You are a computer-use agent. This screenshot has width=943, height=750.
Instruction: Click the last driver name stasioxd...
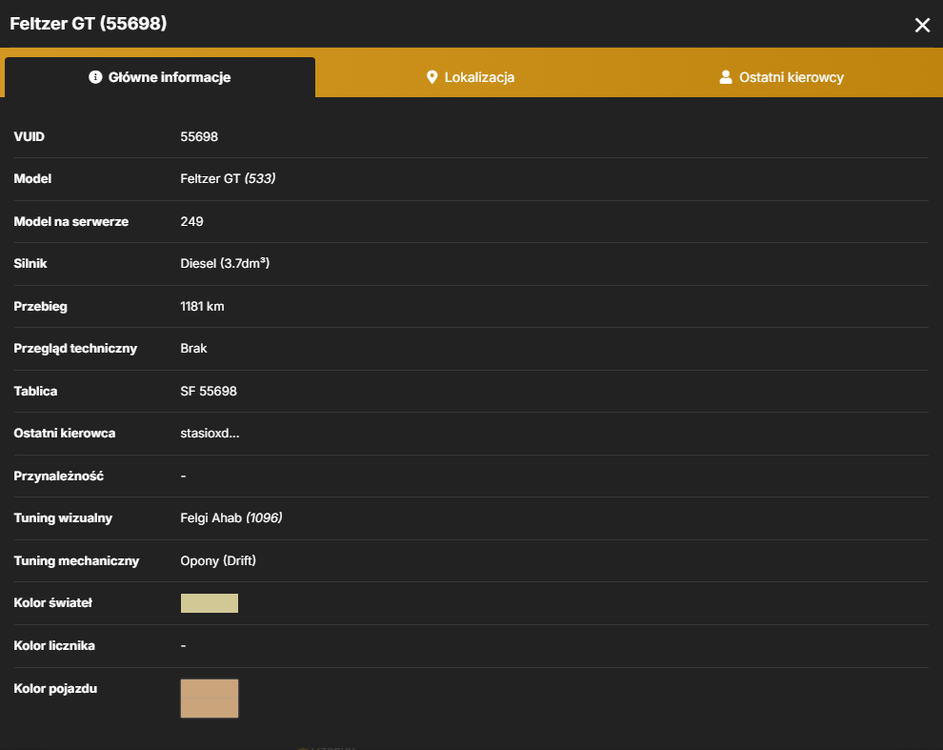click(210, 433)
